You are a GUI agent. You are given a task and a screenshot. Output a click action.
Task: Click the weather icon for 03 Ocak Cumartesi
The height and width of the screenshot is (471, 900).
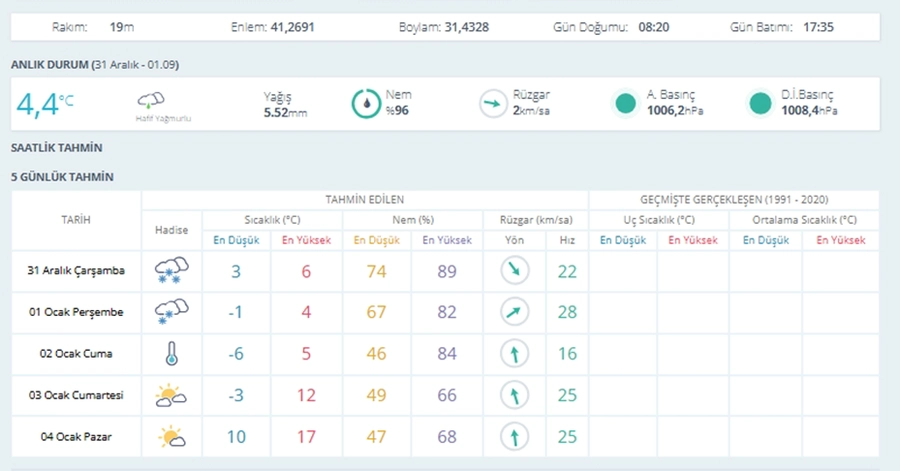172,396
